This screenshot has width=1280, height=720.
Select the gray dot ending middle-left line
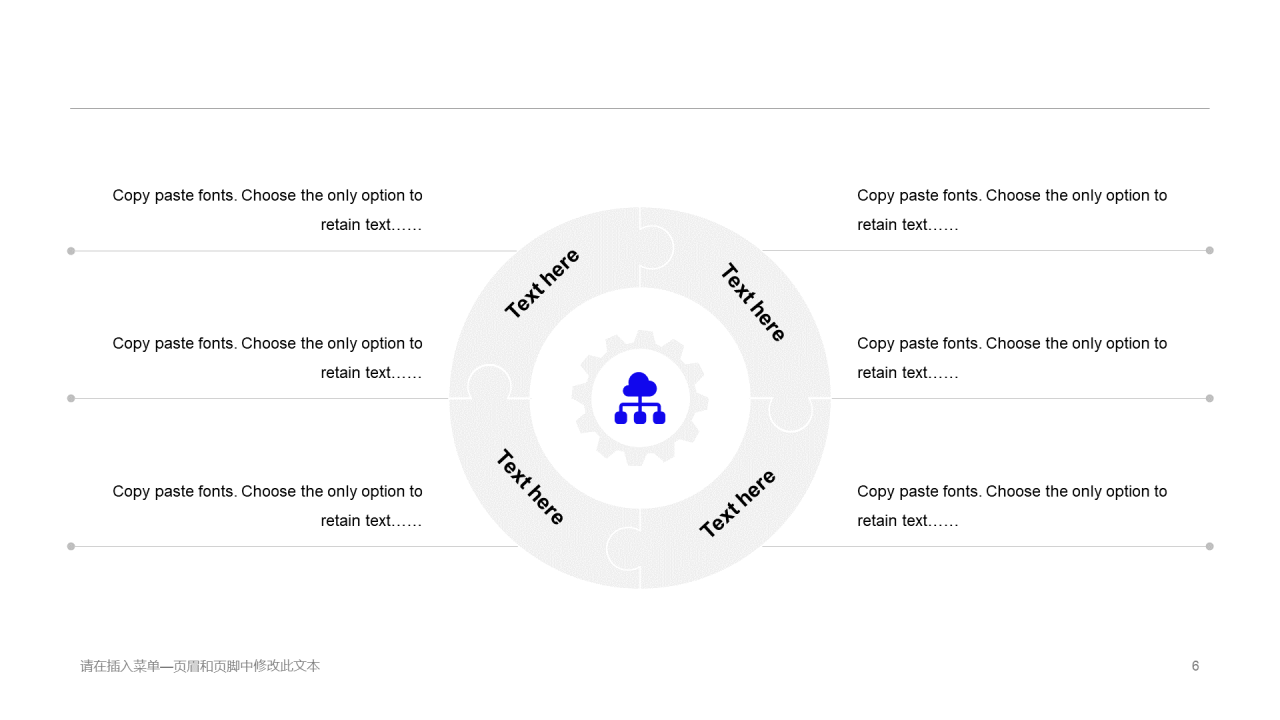[71, 398]
